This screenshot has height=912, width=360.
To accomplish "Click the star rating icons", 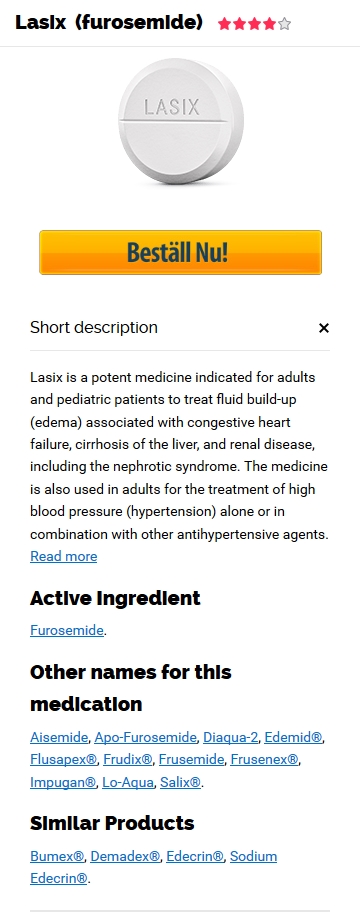I will (x=254, y=24).
